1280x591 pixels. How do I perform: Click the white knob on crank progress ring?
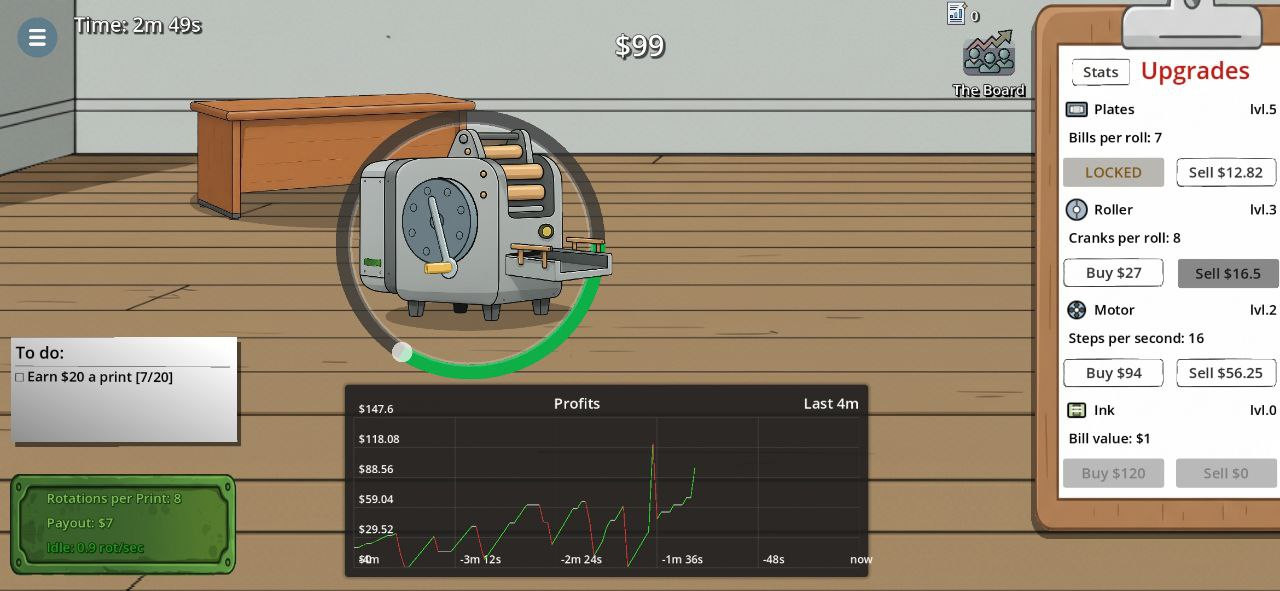[x=402, y=352]
